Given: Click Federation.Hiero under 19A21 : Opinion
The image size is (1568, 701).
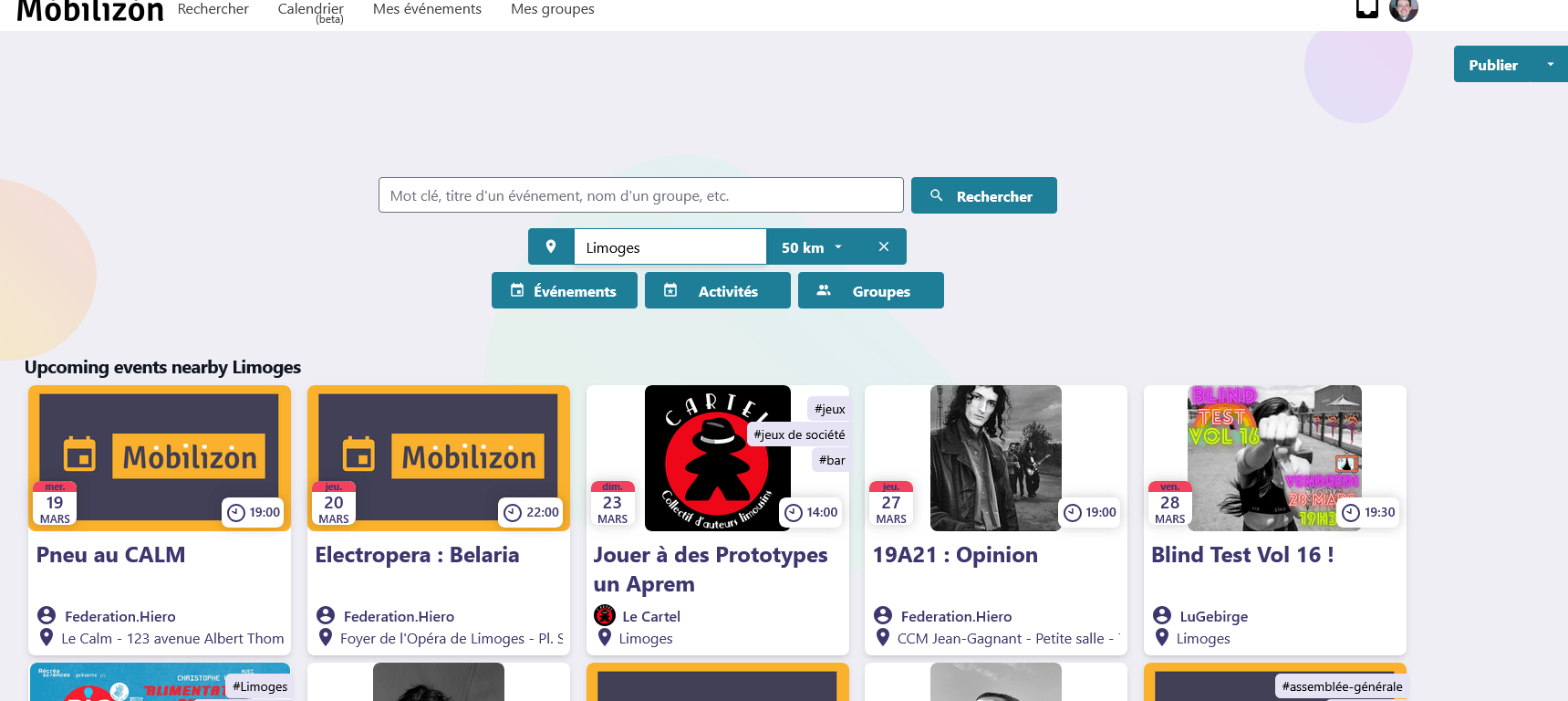Looking at the screenshot, I should (956, 616).
